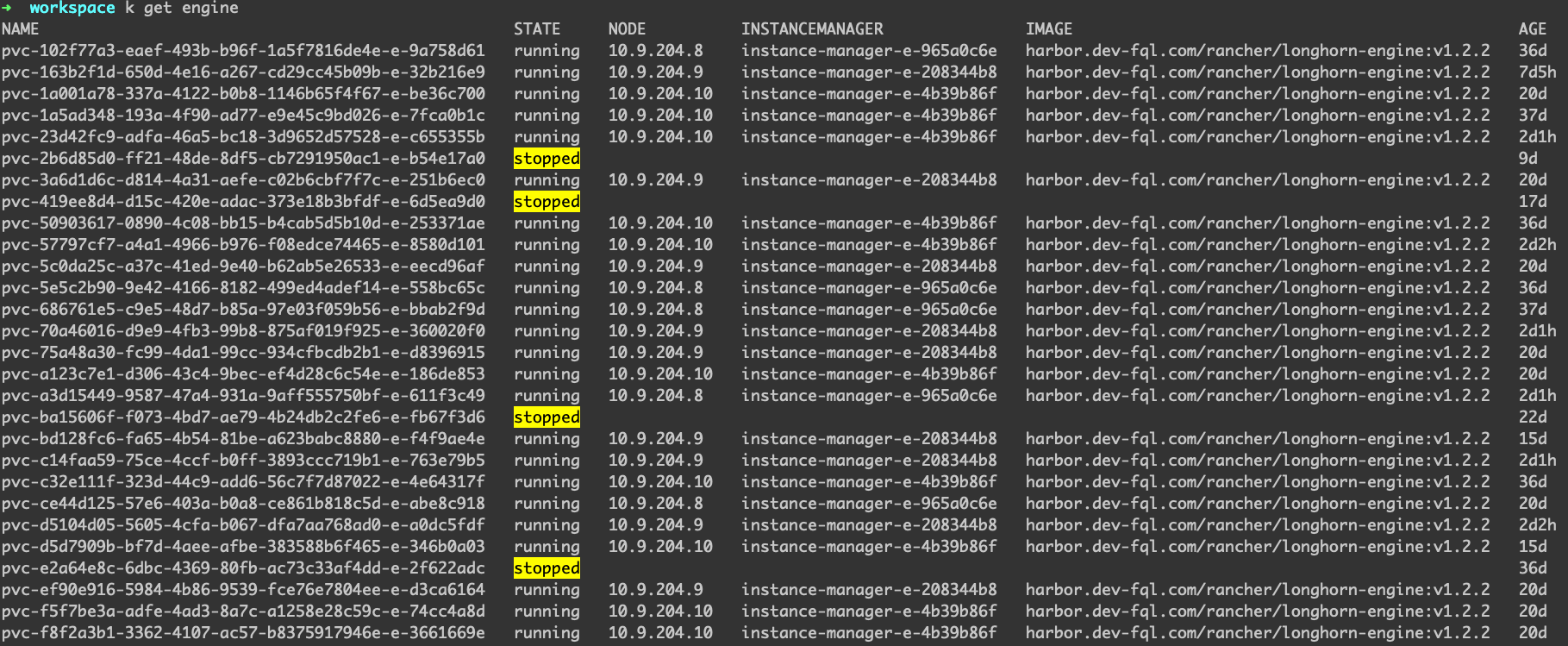Click the harbor image URL for pvc-163b2f1d
Screen dimensions: 1568x646
pyautogui.click(x=1258, y=72)
